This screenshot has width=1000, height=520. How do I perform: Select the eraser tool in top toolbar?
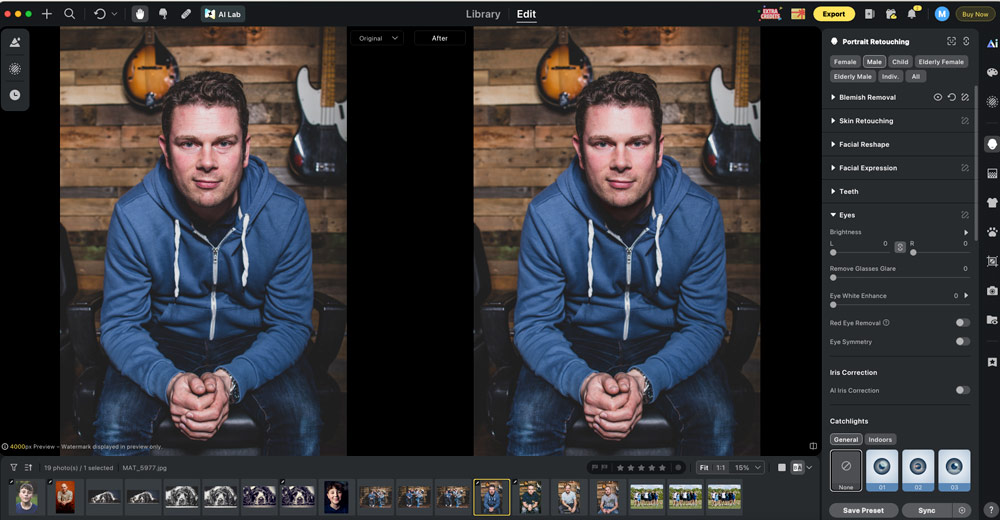click(x=186, y=13)
